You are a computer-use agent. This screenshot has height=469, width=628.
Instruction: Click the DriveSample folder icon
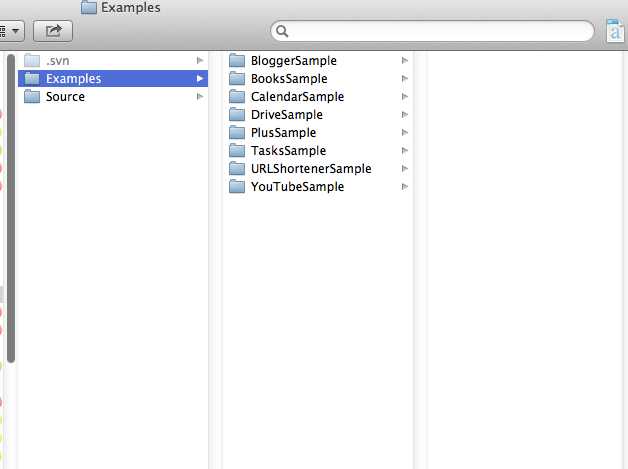point(237,115)
